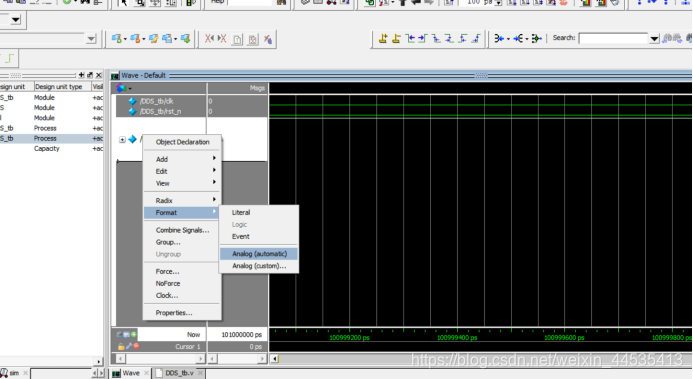This screenshot has height=379, width=693.
Task: Select Analog (automatic) format
Action: pos(259,254)
